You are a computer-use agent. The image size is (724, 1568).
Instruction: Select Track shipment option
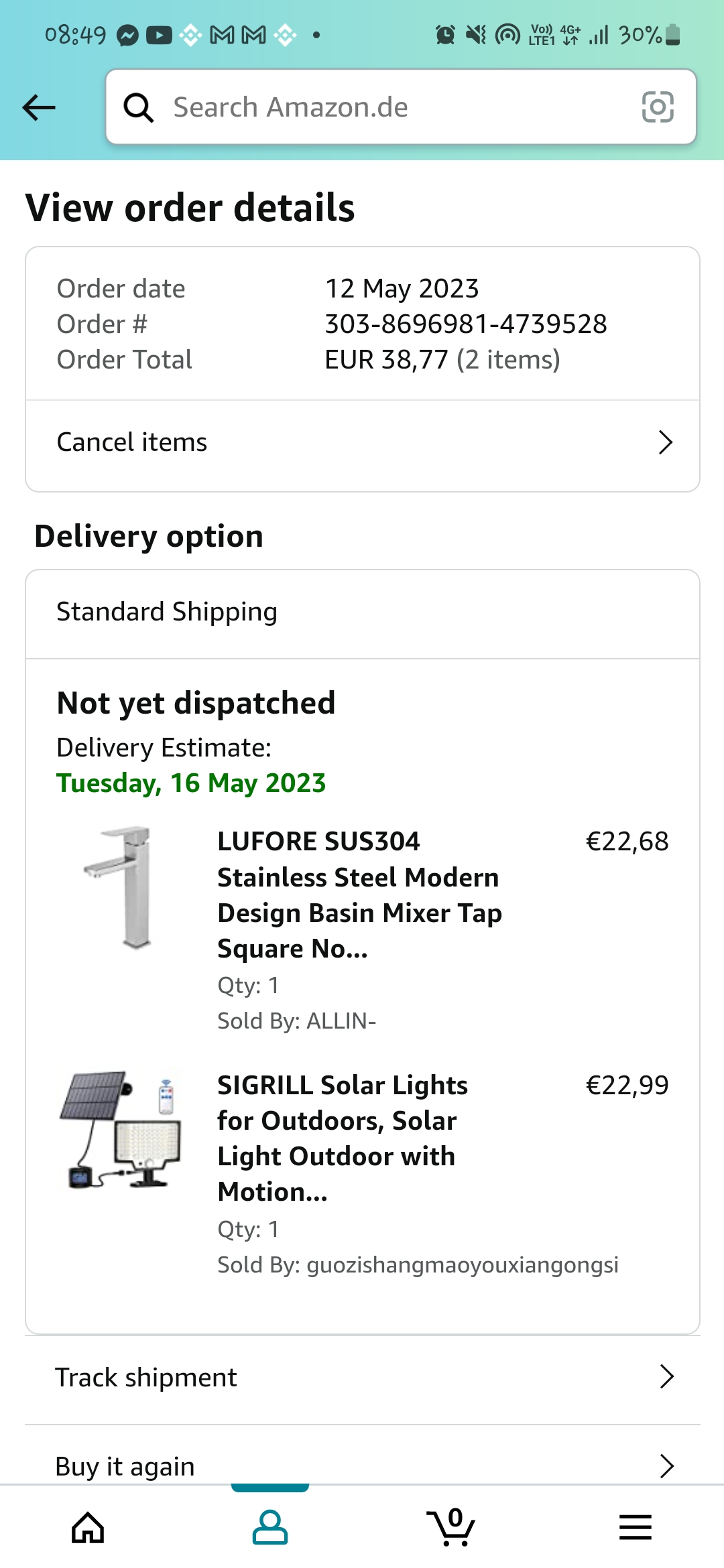point(146,1378)
